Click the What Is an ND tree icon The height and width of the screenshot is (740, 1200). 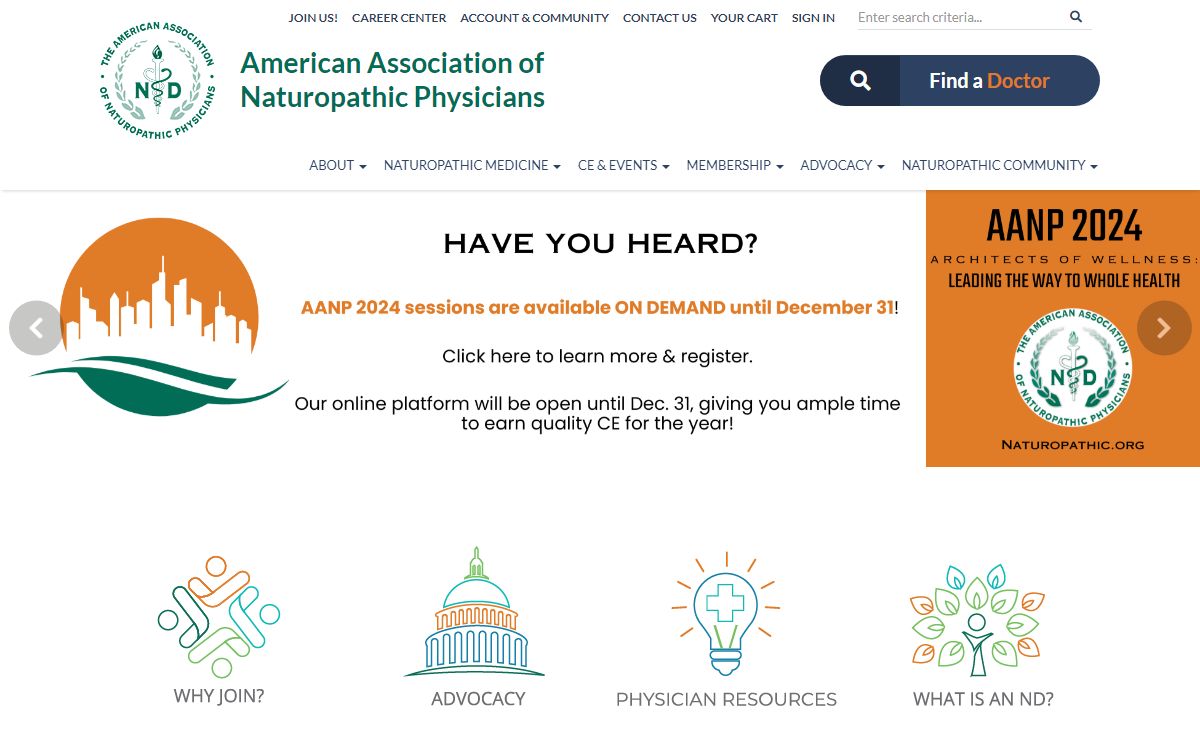tap(977, 620)
